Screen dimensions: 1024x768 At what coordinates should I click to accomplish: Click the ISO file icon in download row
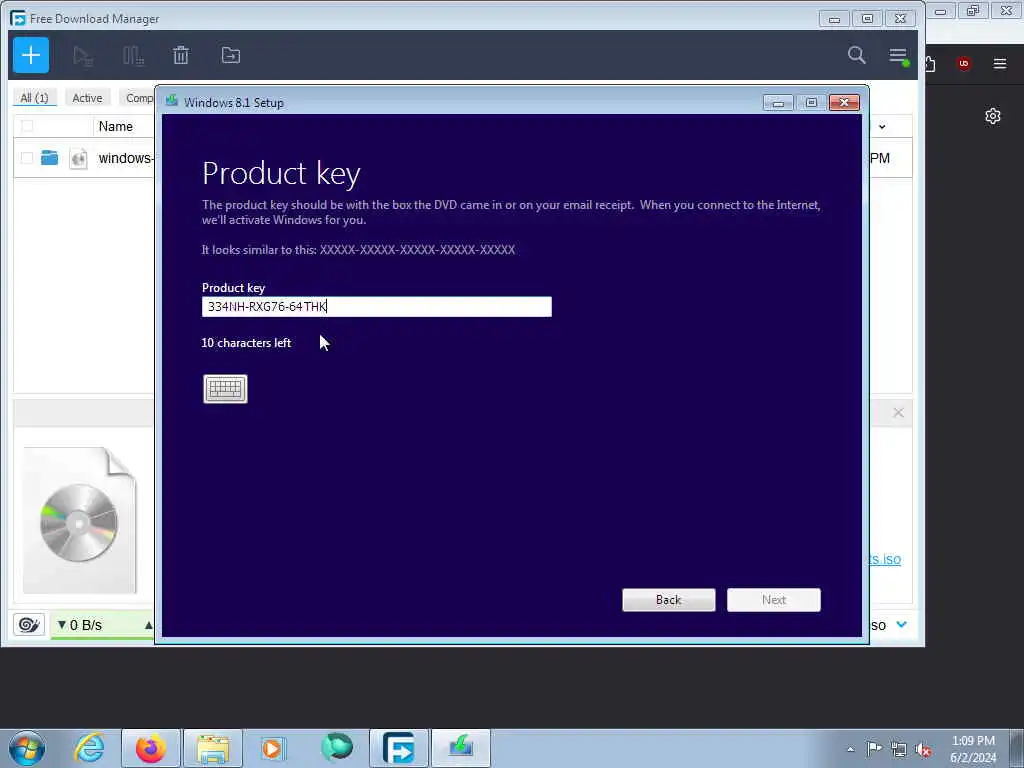pos(78,158)
